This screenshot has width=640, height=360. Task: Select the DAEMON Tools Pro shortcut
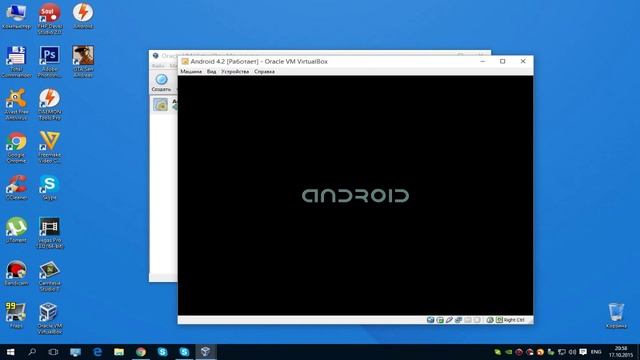tap(50, 104)
